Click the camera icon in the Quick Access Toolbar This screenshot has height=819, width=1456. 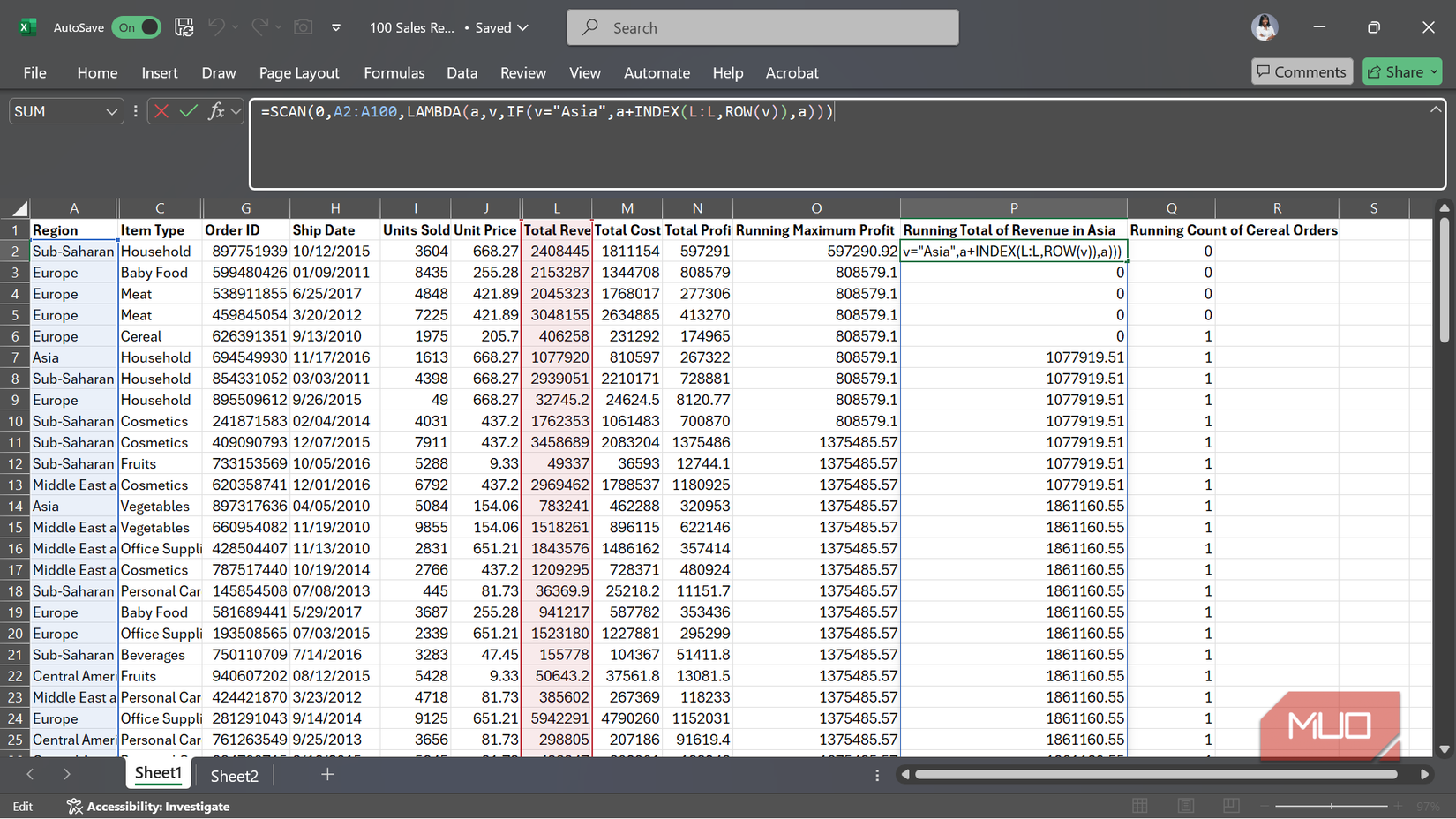click(303, 27)
